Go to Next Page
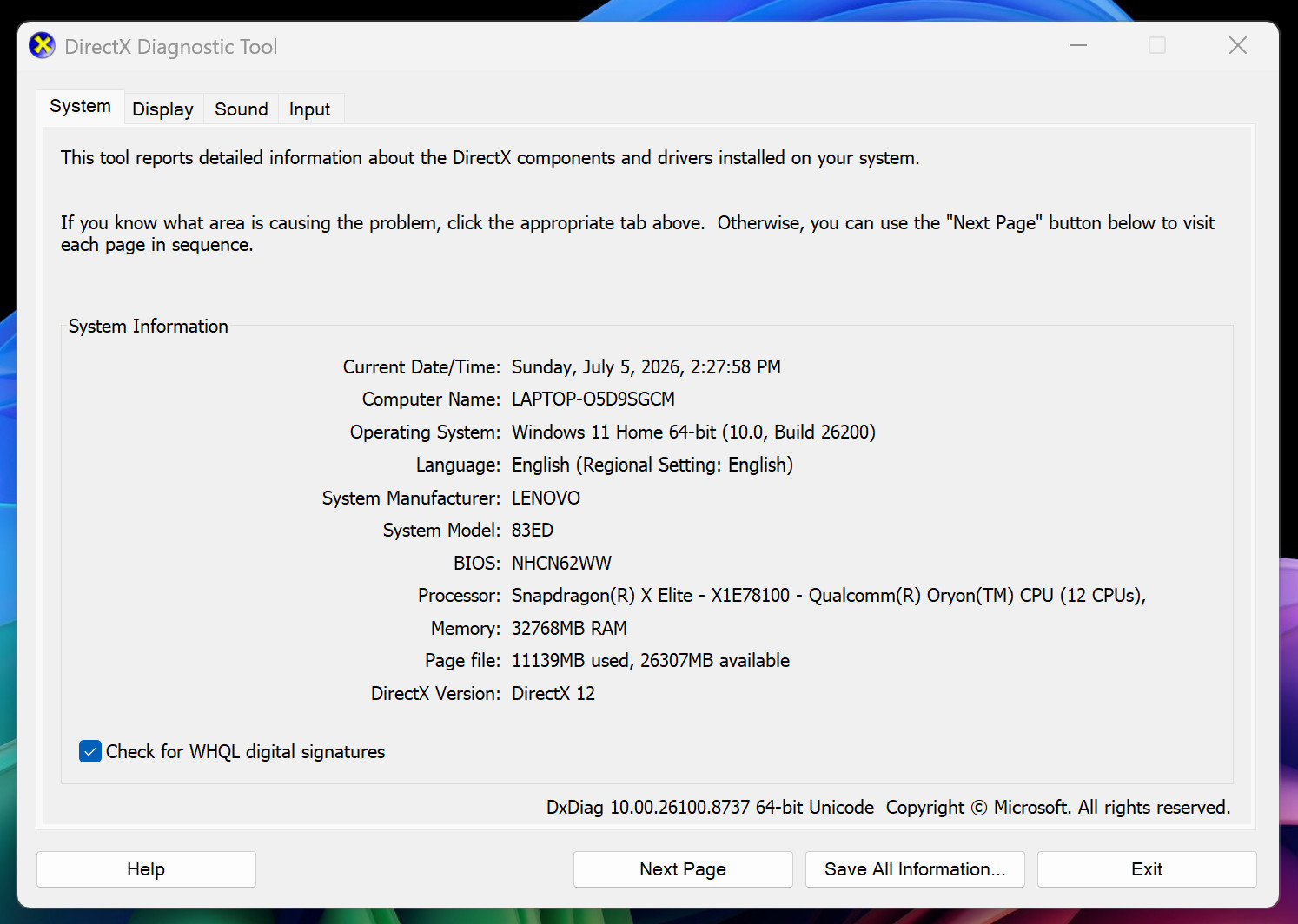The height and width of the screenshot is (924, 1298). point(683,869)
